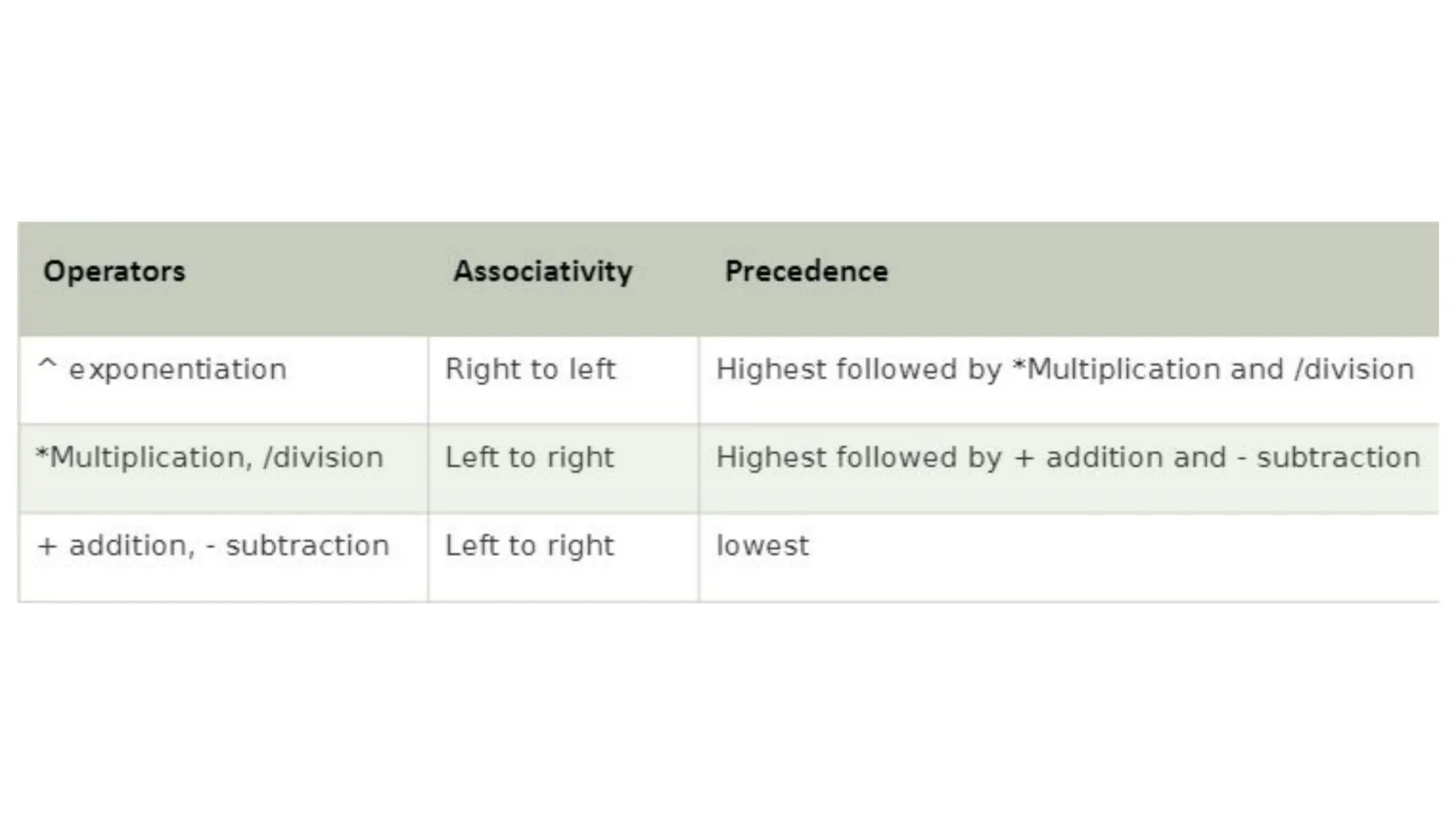This screenshot has width=1456, height=819.
Task: Click the word subtraction in operators column
Action: point(307,546)
